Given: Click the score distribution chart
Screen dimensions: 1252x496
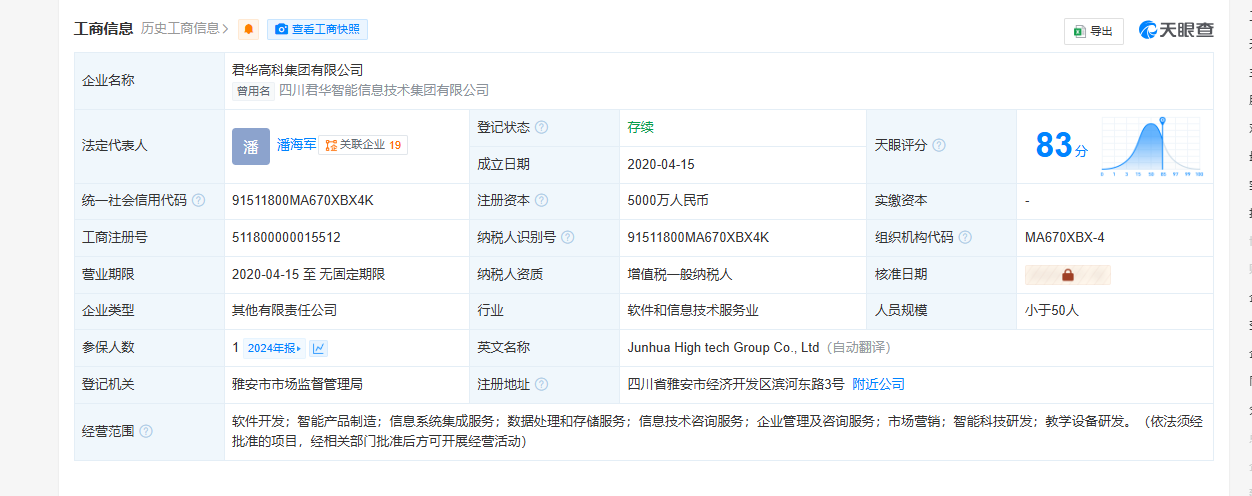Looking at the screenshot, I should click(1152, 146).
